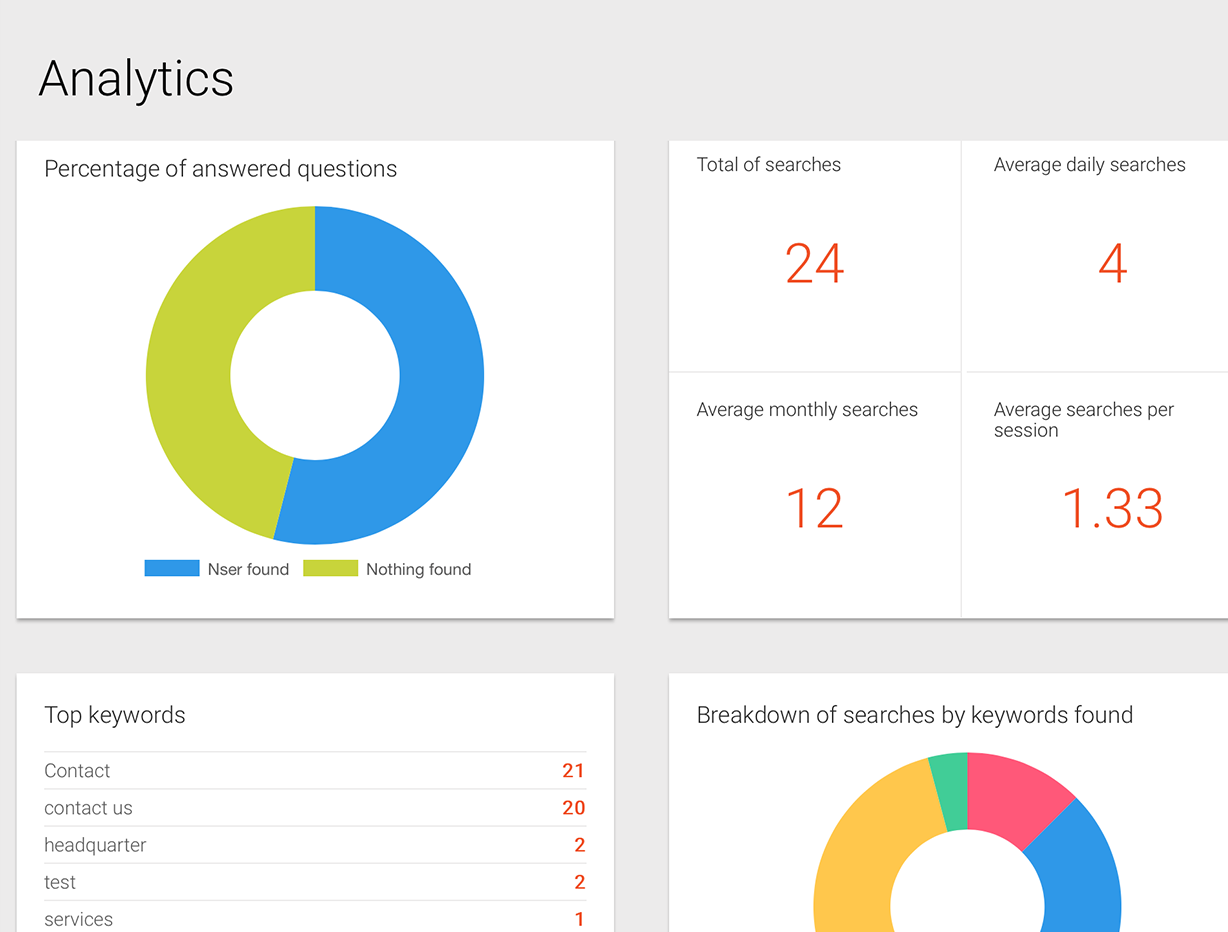Select the 'headquarter' keyword row
The image size is (1228, 932).
pos(315,845)
